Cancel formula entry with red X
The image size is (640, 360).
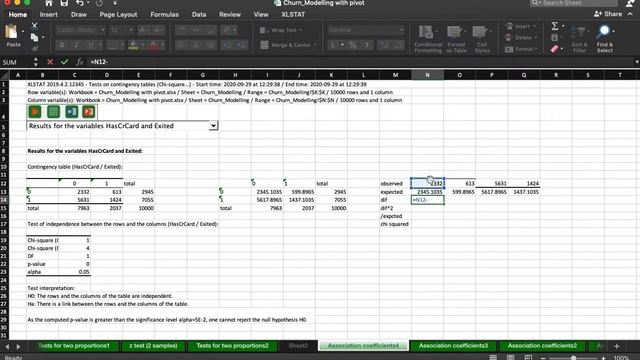click(x=50, y=62)
